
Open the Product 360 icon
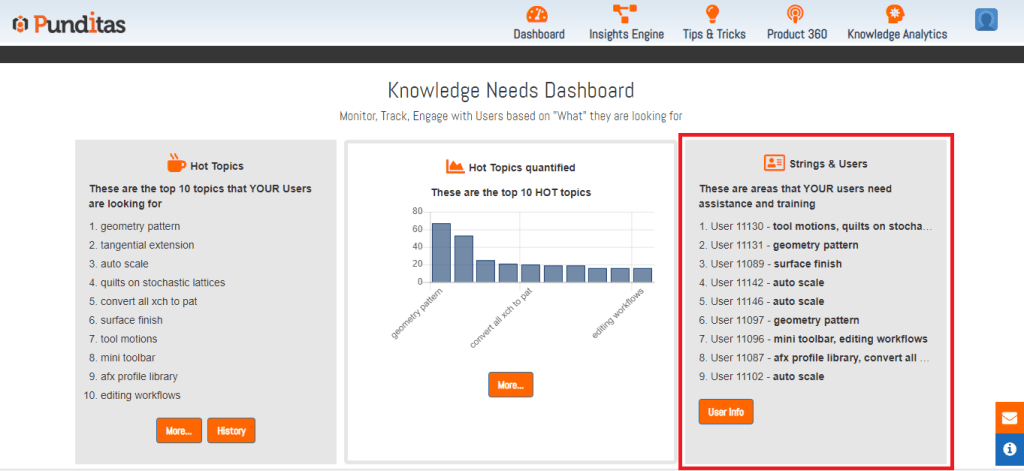tap(796, 14)
